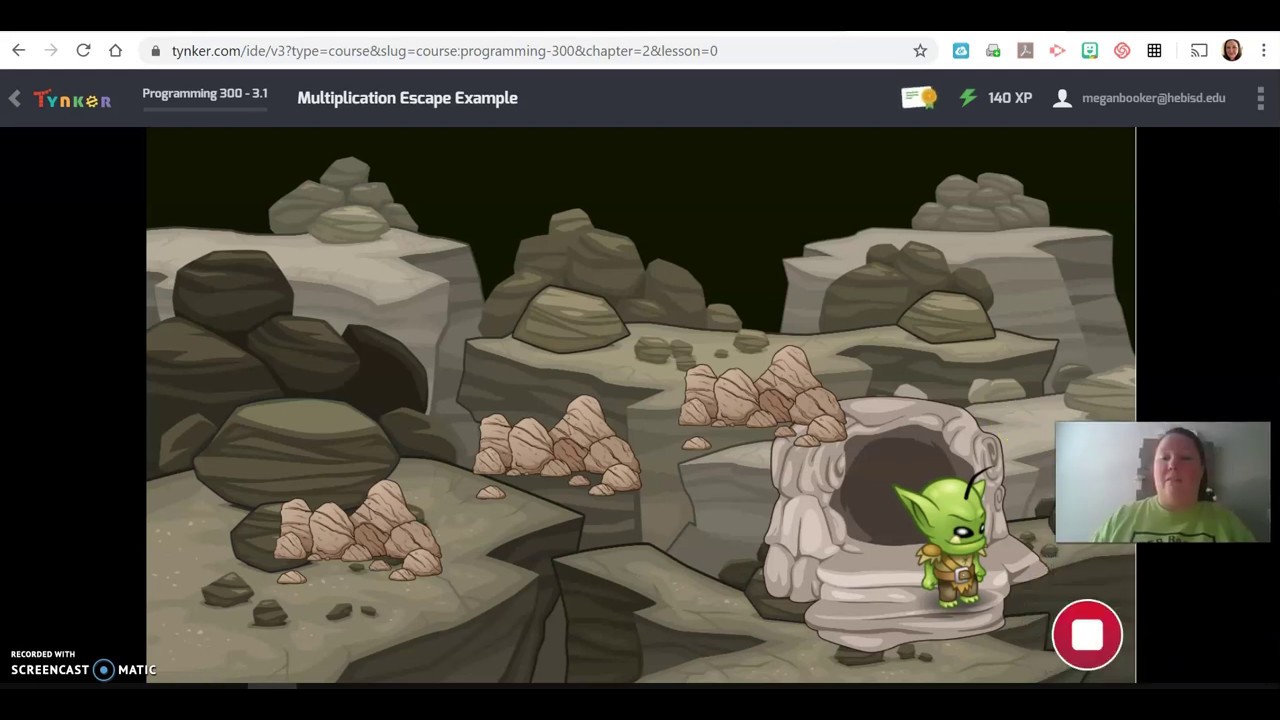
Task: Go to browser home page
Action: click(x=116, y=50)
